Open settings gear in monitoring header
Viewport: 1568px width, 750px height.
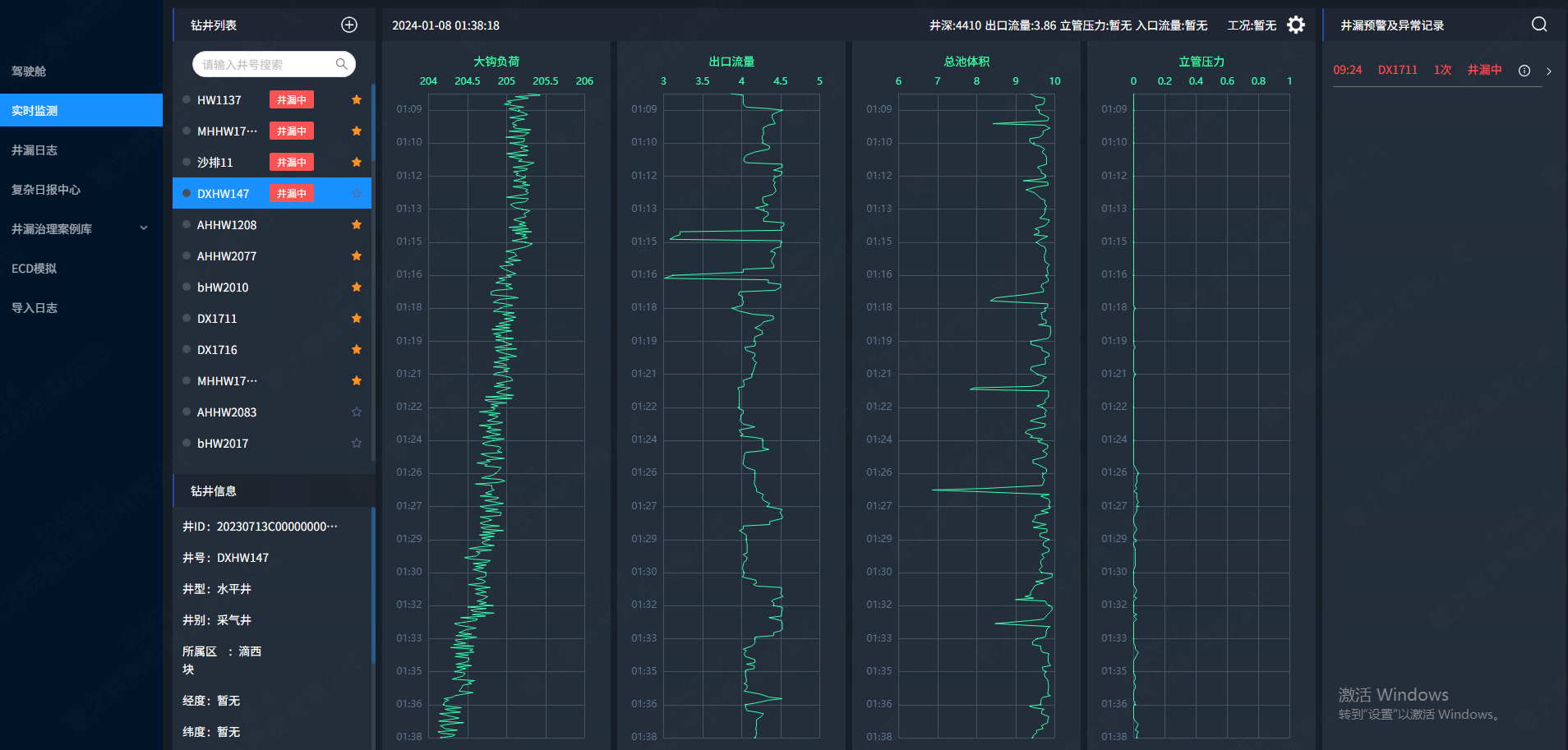point(1296,25)
